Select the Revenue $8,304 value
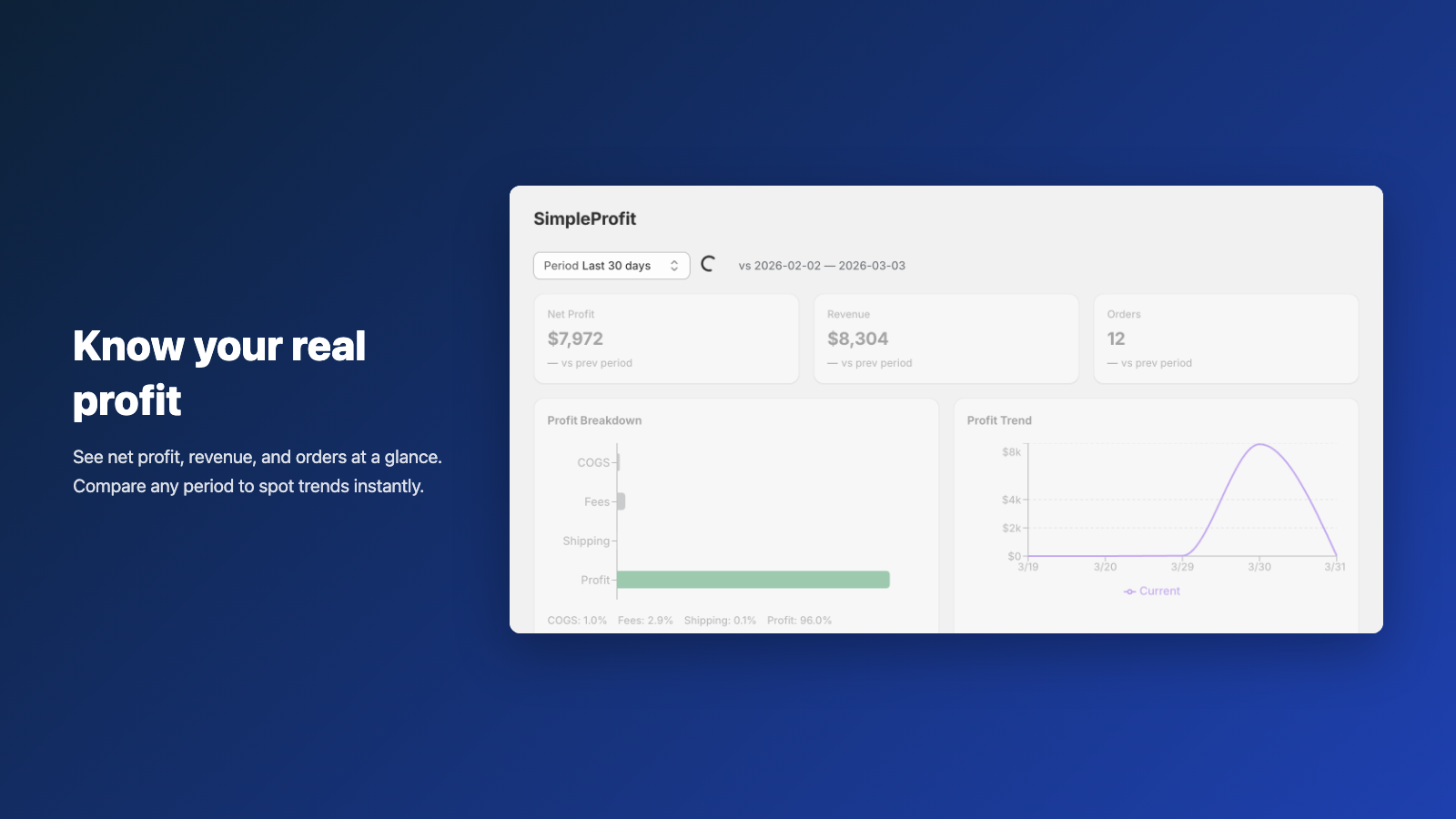1456x819 pixels. click(x=857, y=339)
